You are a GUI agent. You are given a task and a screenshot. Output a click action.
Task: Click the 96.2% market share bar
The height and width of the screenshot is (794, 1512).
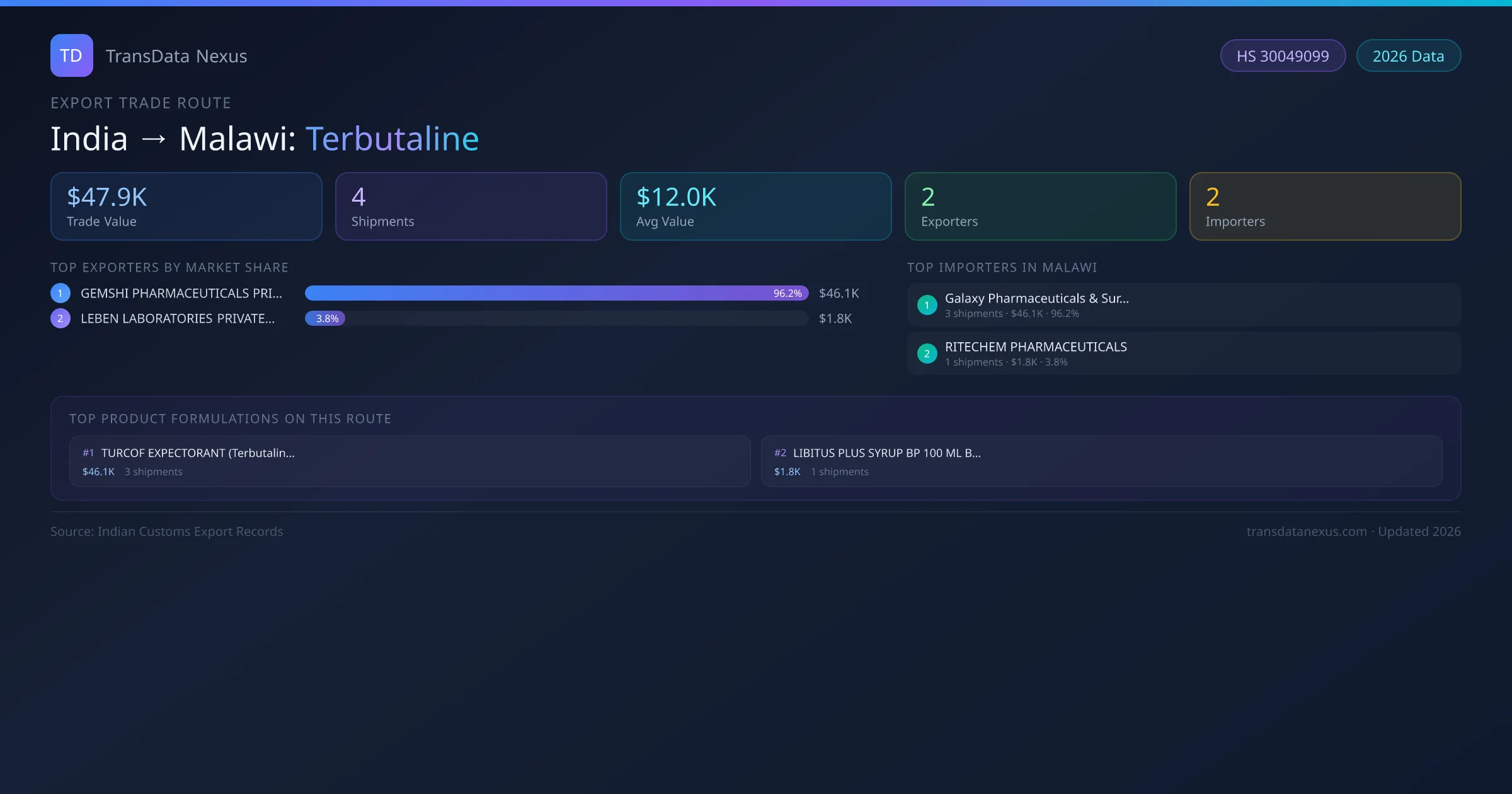556,293
